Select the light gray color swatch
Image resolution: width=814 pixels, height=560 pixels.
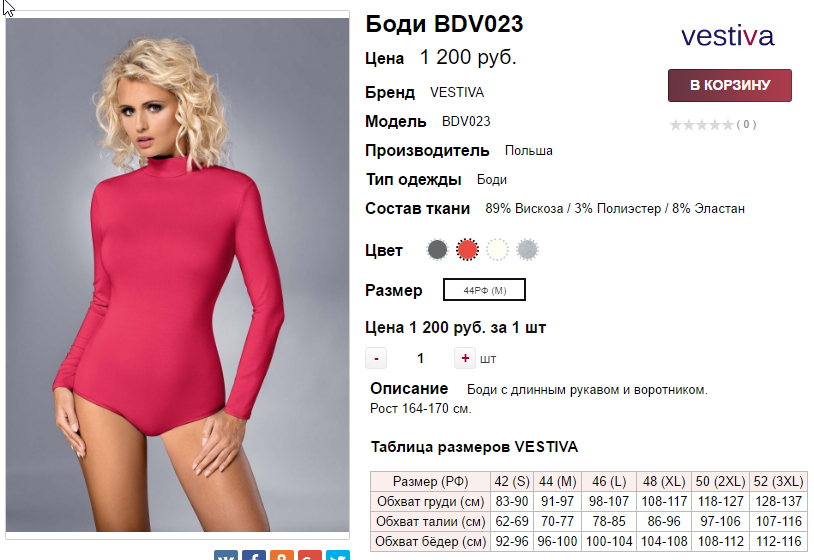point(527,250)
